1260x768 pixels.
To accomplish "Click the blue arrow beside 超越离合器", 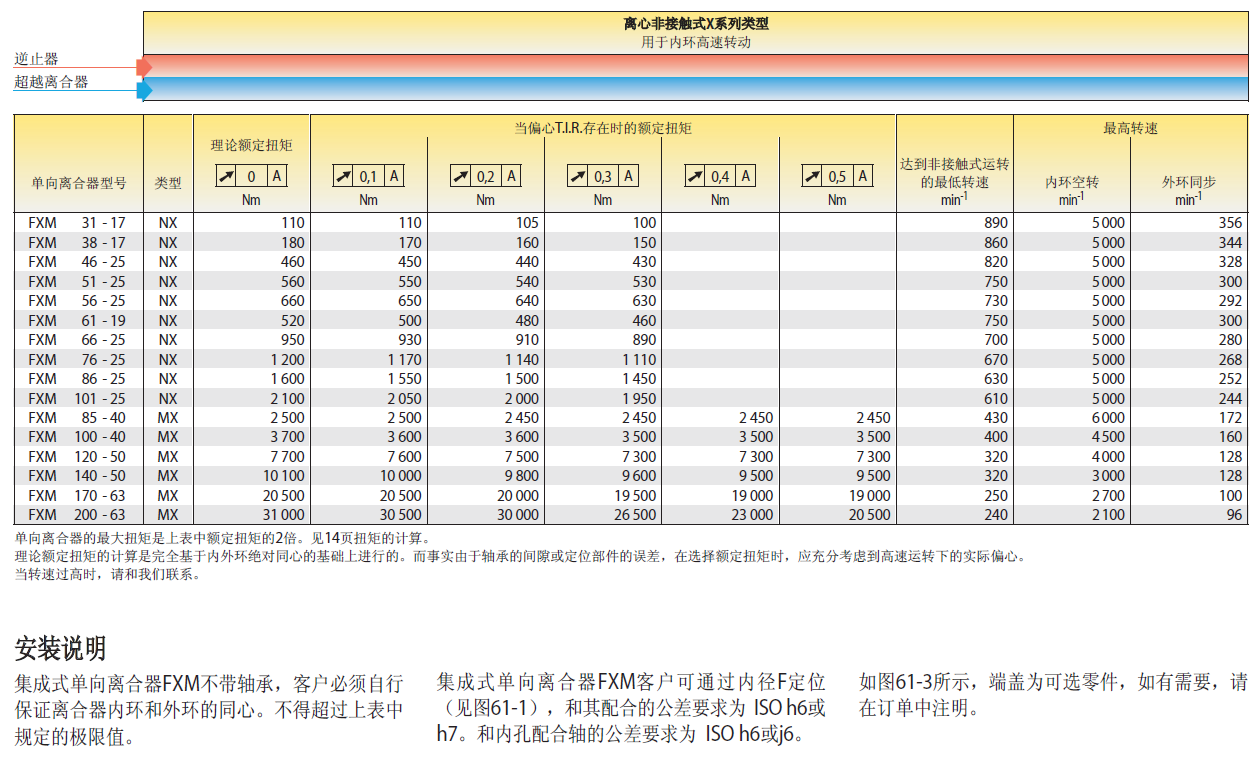I will coord(144,90).
